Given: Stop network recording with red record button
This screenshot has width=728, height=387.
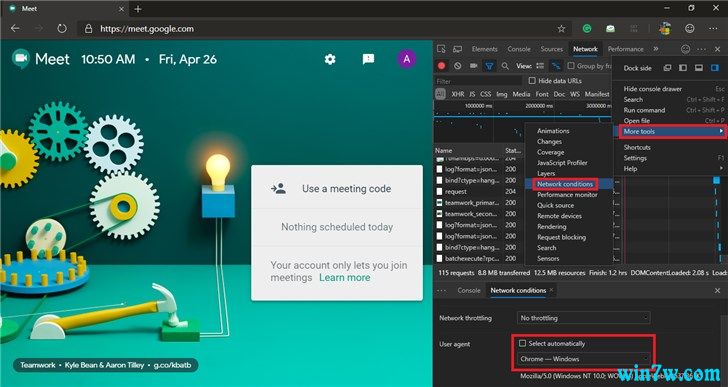Looking at the screenshot, I should point(442,66).
